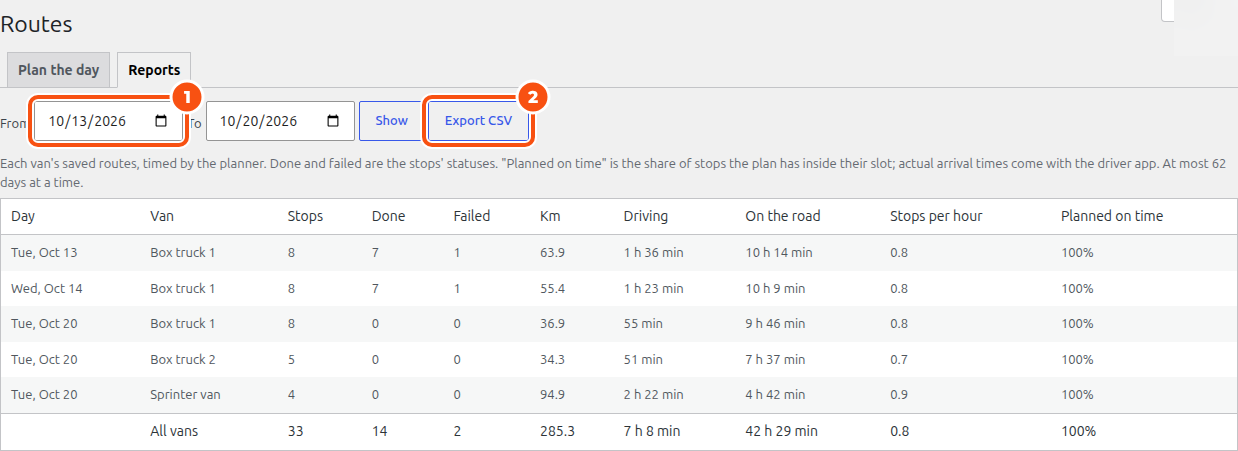Click the 34.3 km value
This screenshot has height=451, width=1238.
[x=552, y=360]
